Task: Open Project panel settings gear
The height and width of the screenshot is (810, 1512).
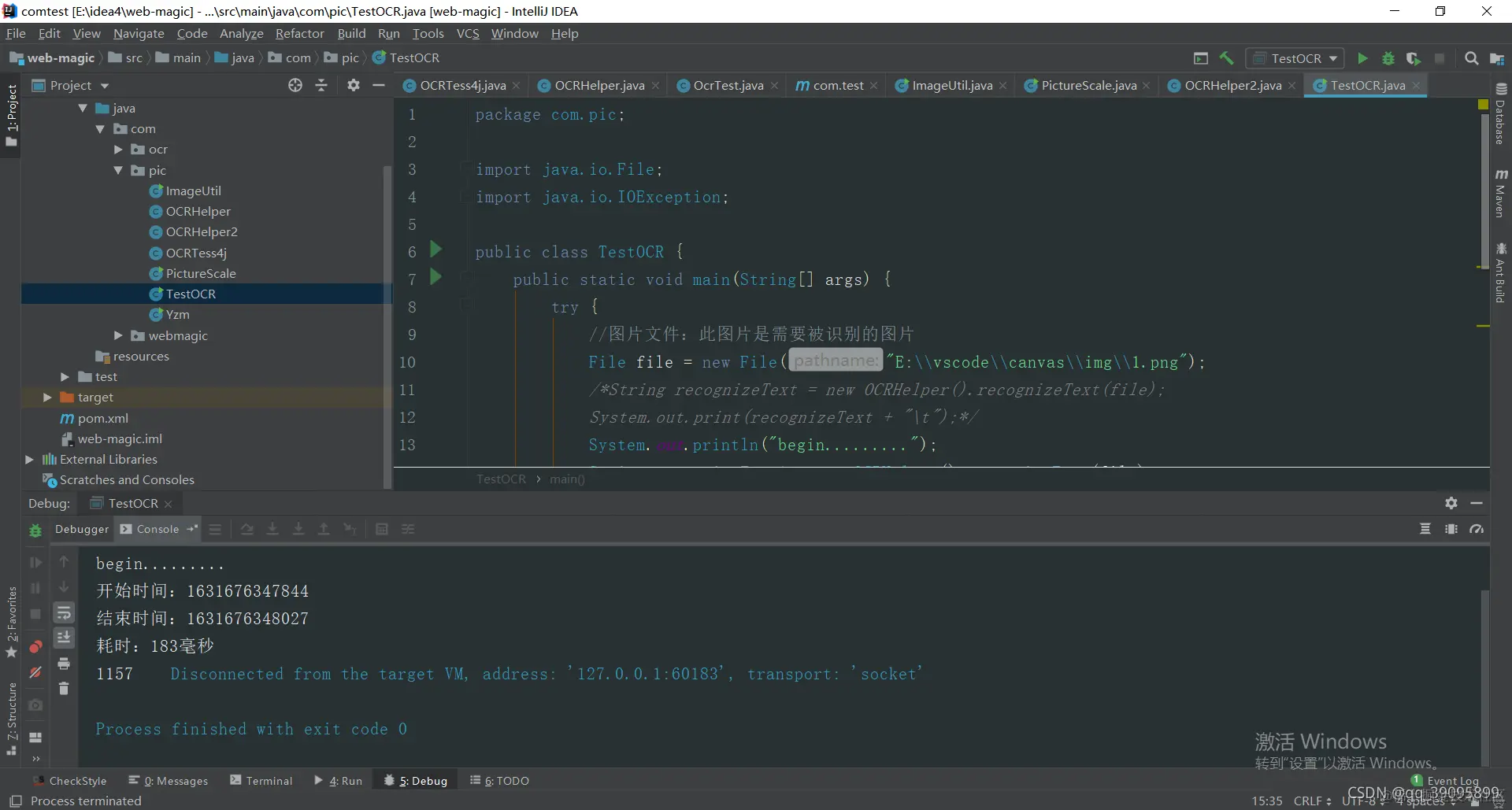Action: [354, 85]
